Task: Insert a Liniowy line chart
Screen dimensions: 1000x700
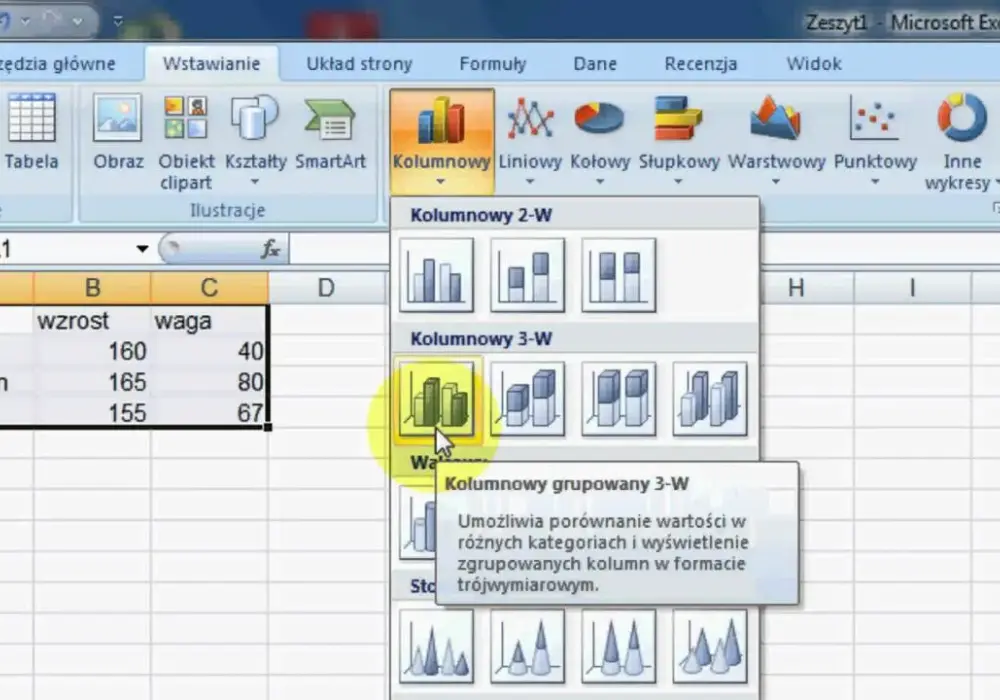Action: (530, 140)
